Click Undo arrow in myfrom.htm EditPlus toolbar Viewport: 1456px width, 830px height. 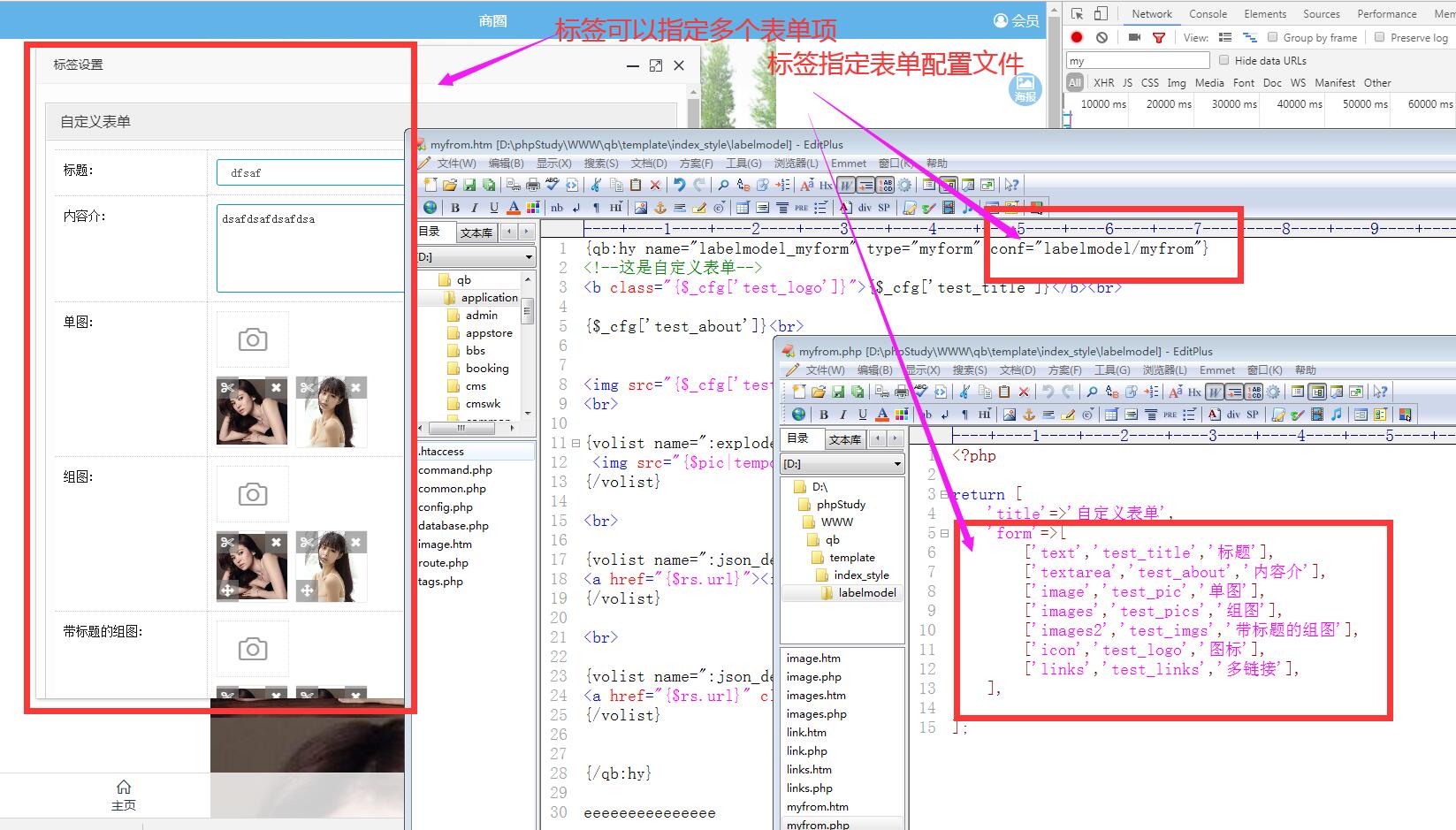point(679,185)
